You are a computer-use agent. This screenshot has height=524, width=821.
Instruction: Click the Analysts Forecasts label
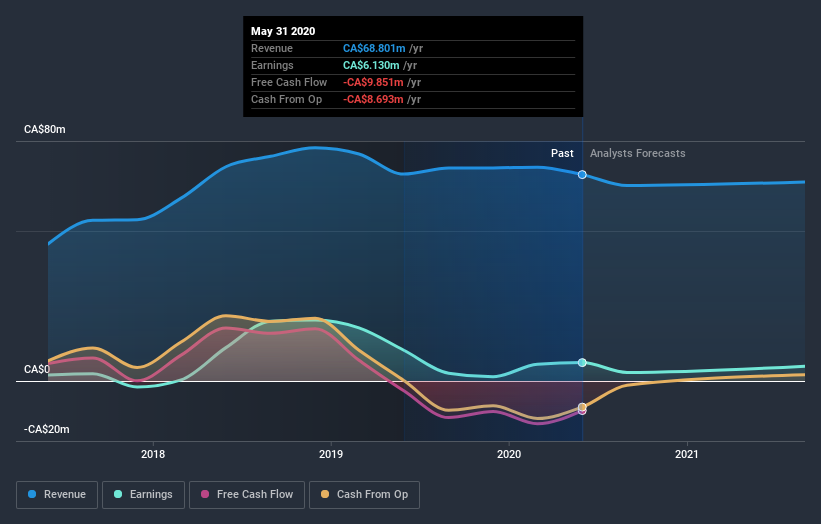coord(638,153)
